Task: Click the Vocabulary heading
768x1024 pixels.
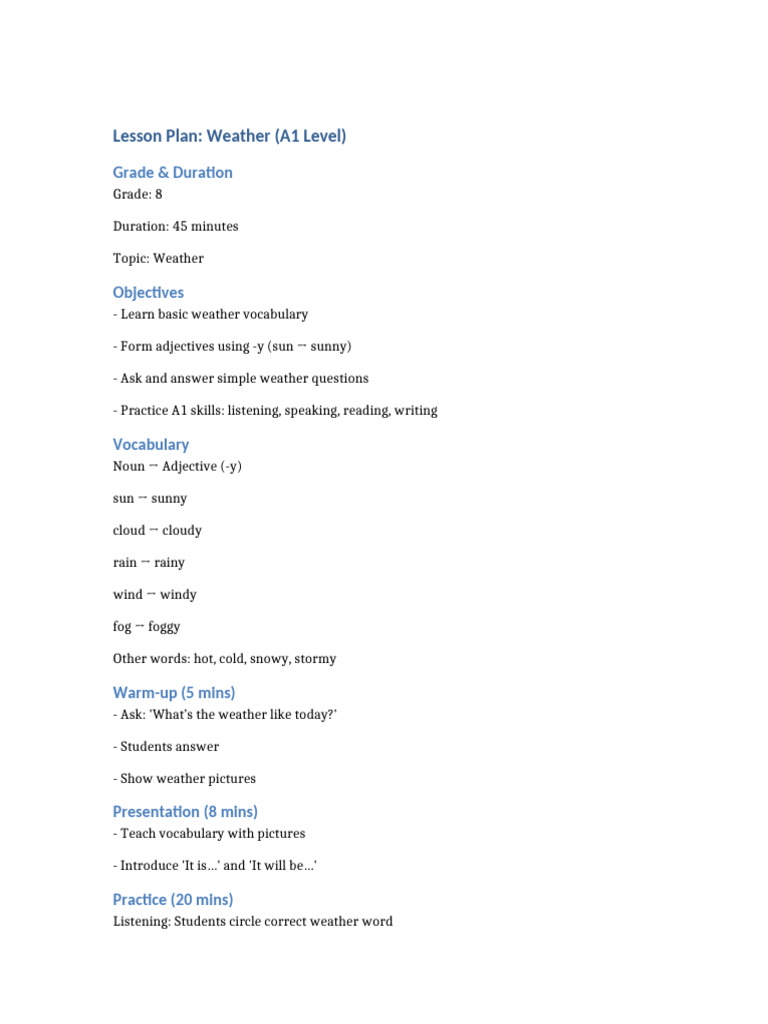Action: coord(151,445)
